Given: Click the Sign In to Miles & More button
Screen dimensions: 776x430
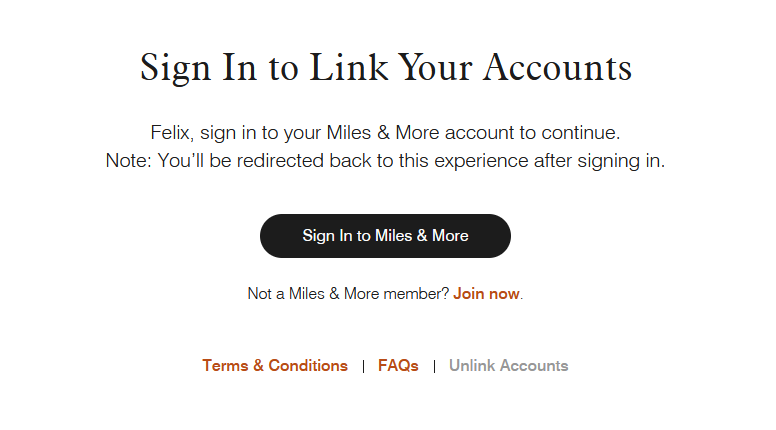Looking at the screenshot, I should 385,236.
